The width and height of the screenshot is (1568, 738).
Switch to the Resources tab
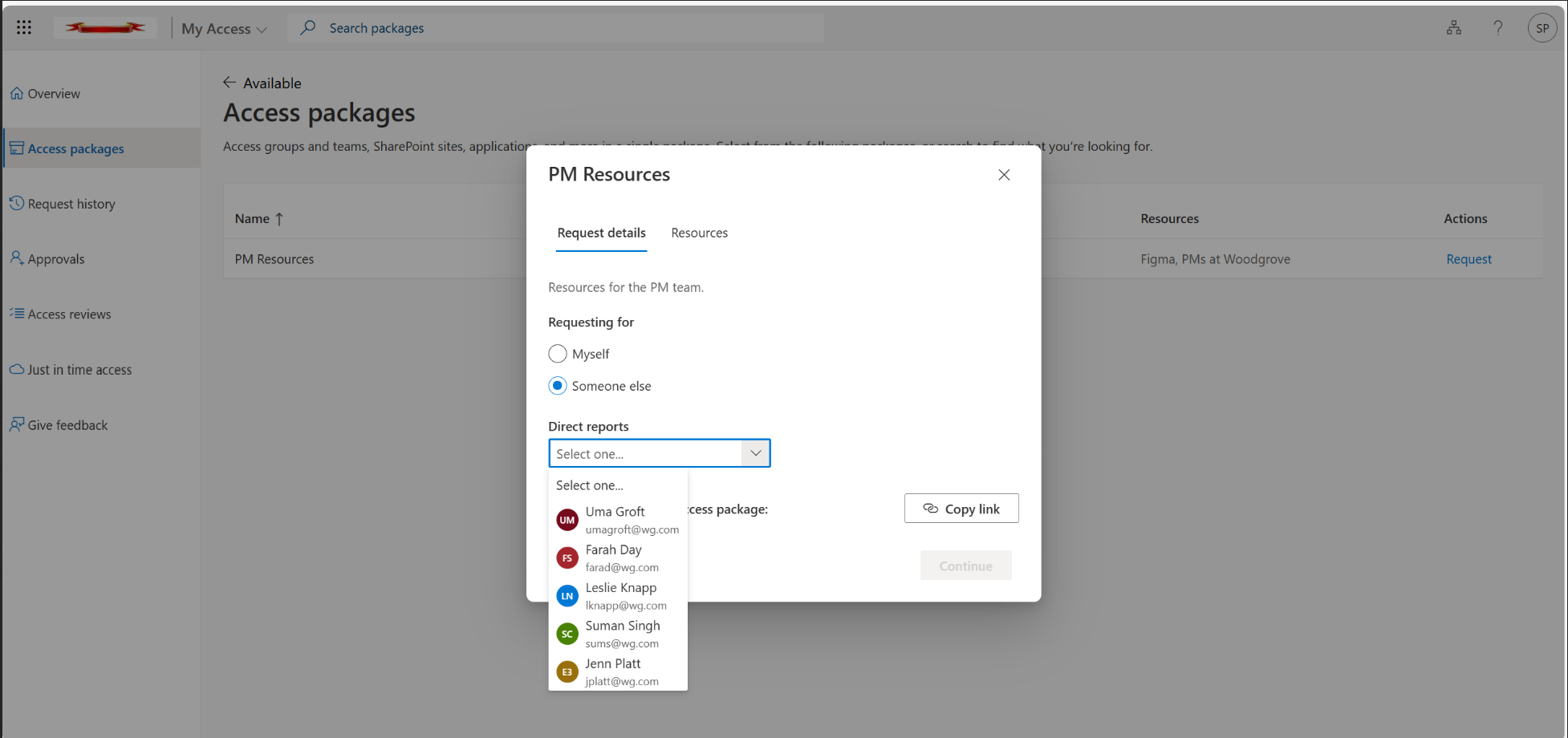(x=699, y=233)
